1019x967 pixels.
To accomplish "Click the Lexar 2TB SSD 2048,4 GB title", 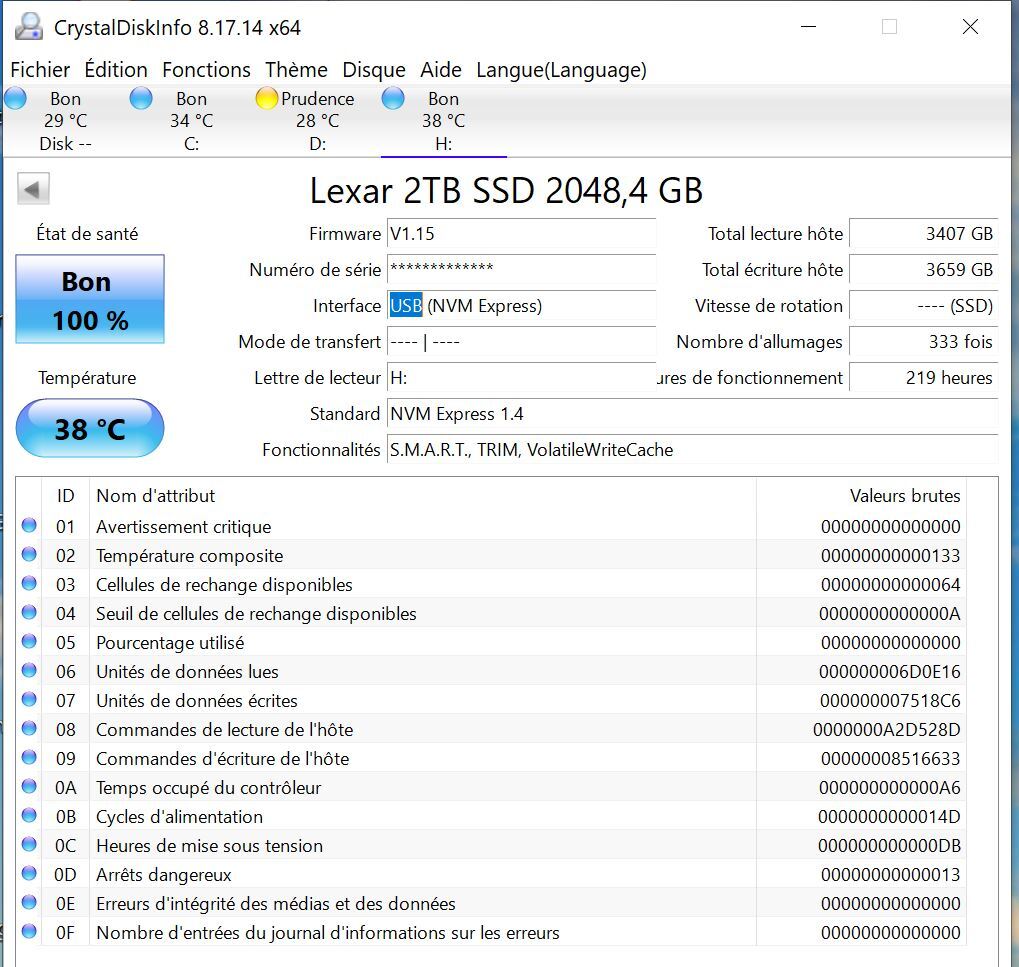I will tap(506, 191).
